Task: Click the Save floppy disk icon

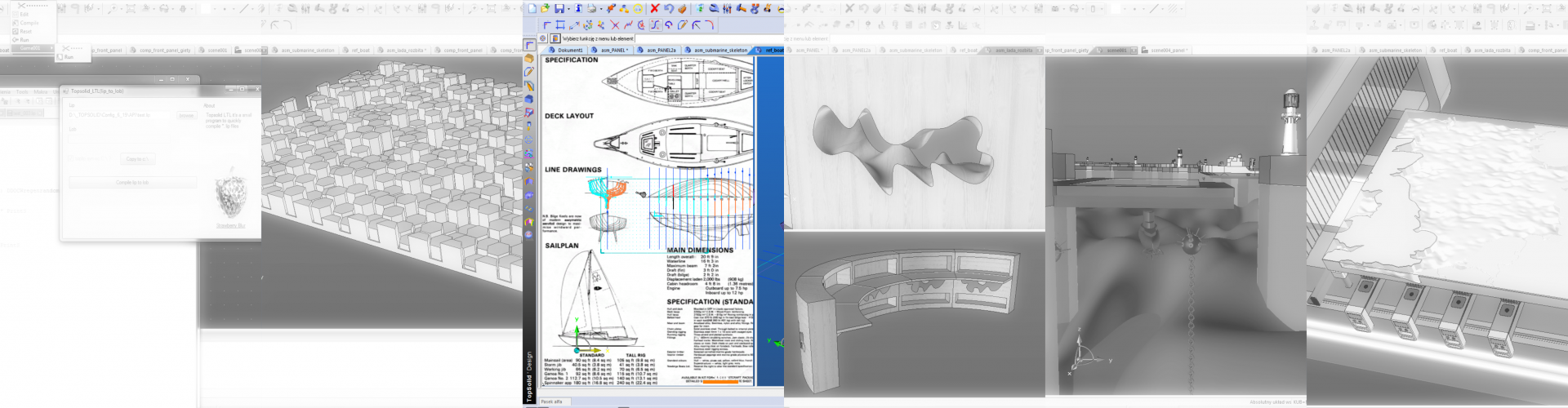Action: [559, 8]
